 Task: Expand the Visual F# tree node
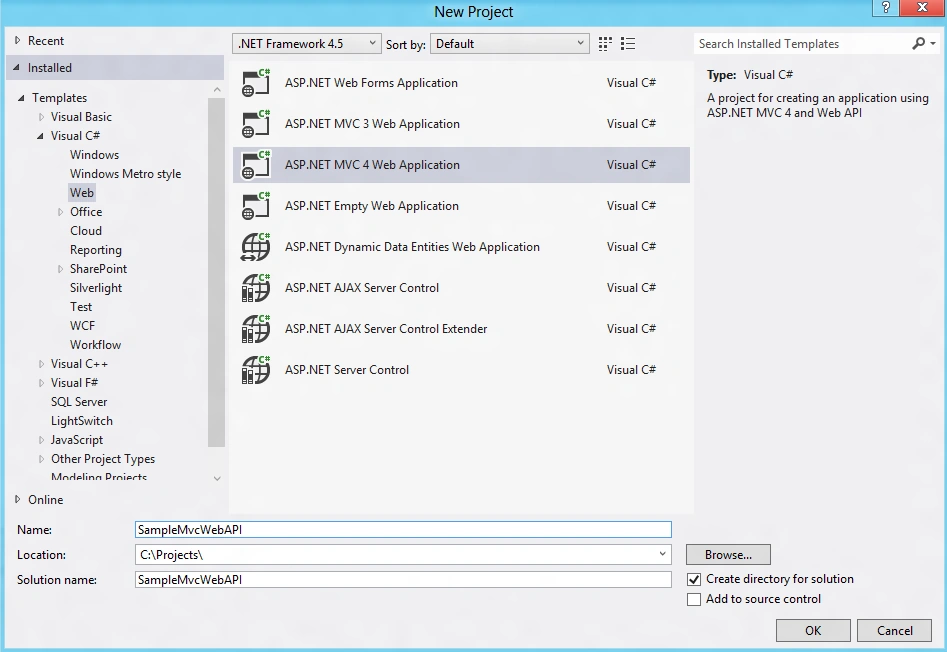click(x=41, y=383)
